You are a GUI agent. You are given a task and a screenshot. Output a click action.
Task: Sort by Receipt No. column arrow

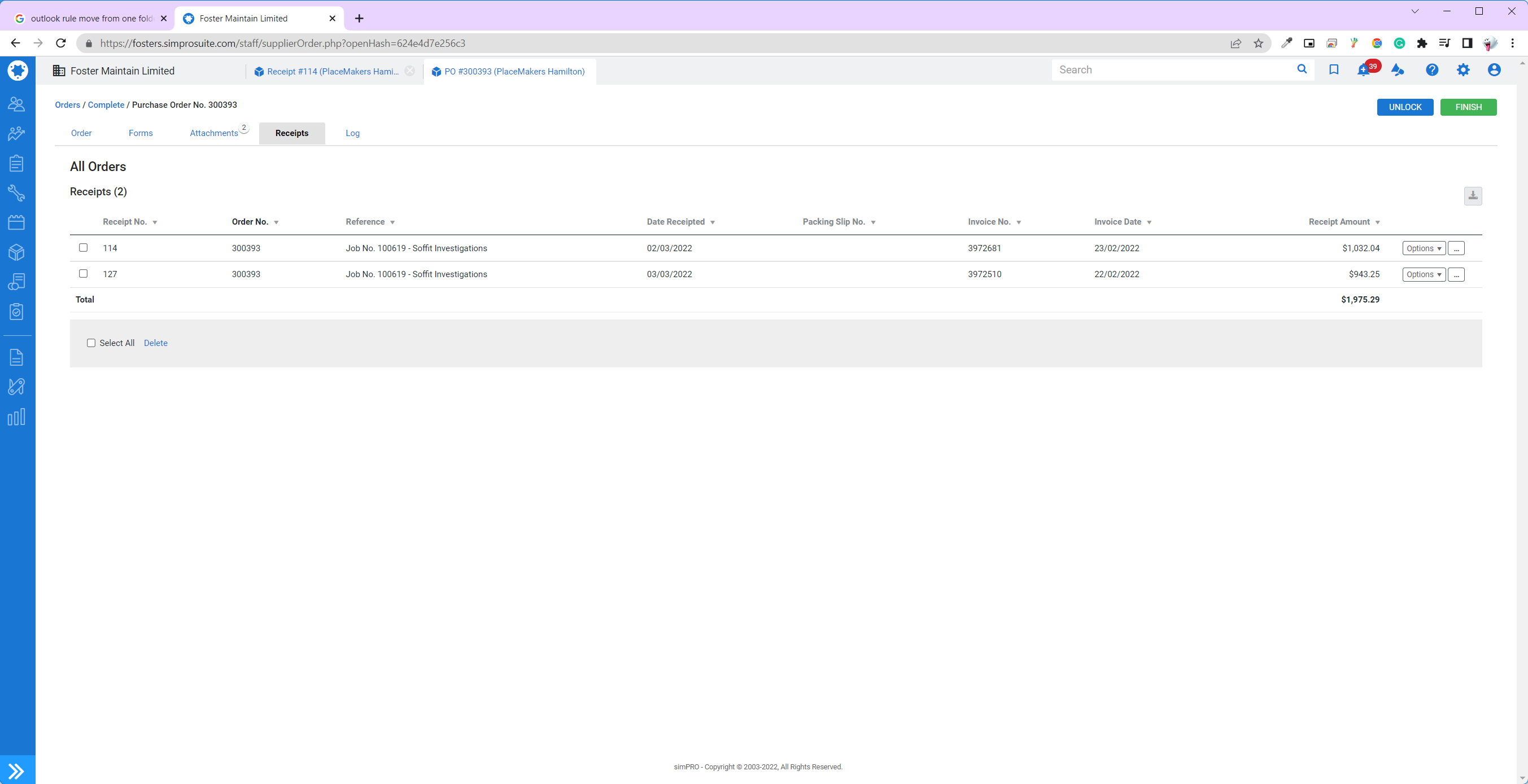(155, 222)
